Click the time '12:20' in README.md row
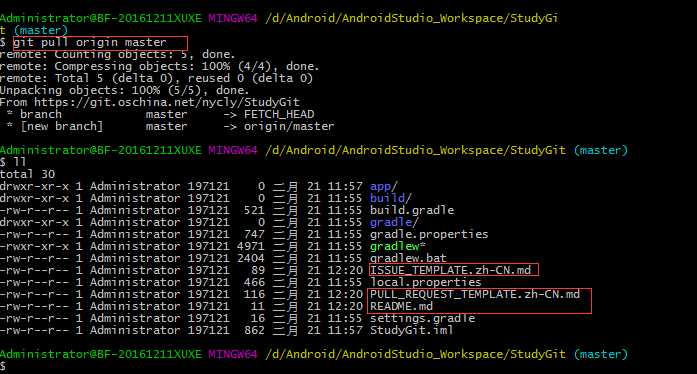The image size is (697, 374). 345,306
